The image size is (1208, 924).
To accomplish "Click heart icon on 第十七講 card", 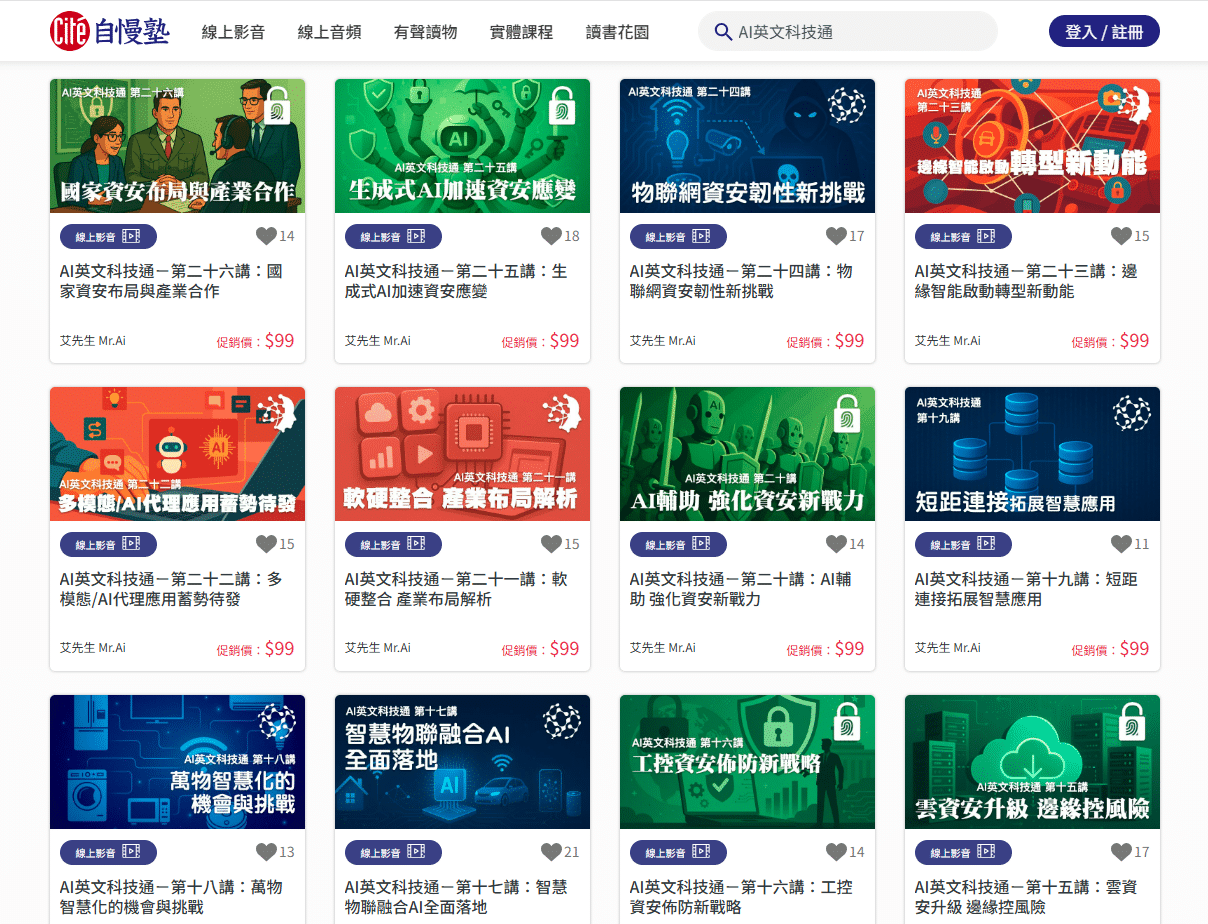I will point(551,852).
